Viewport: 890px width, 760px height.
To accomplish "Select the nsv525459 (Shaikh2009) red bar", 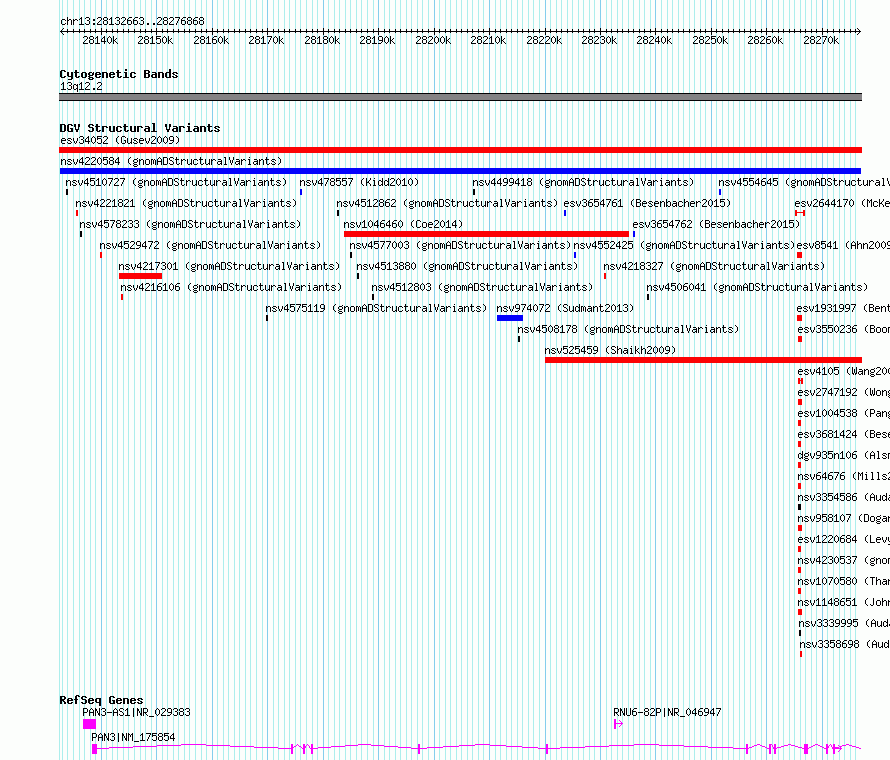I will [x=703, y=360].
